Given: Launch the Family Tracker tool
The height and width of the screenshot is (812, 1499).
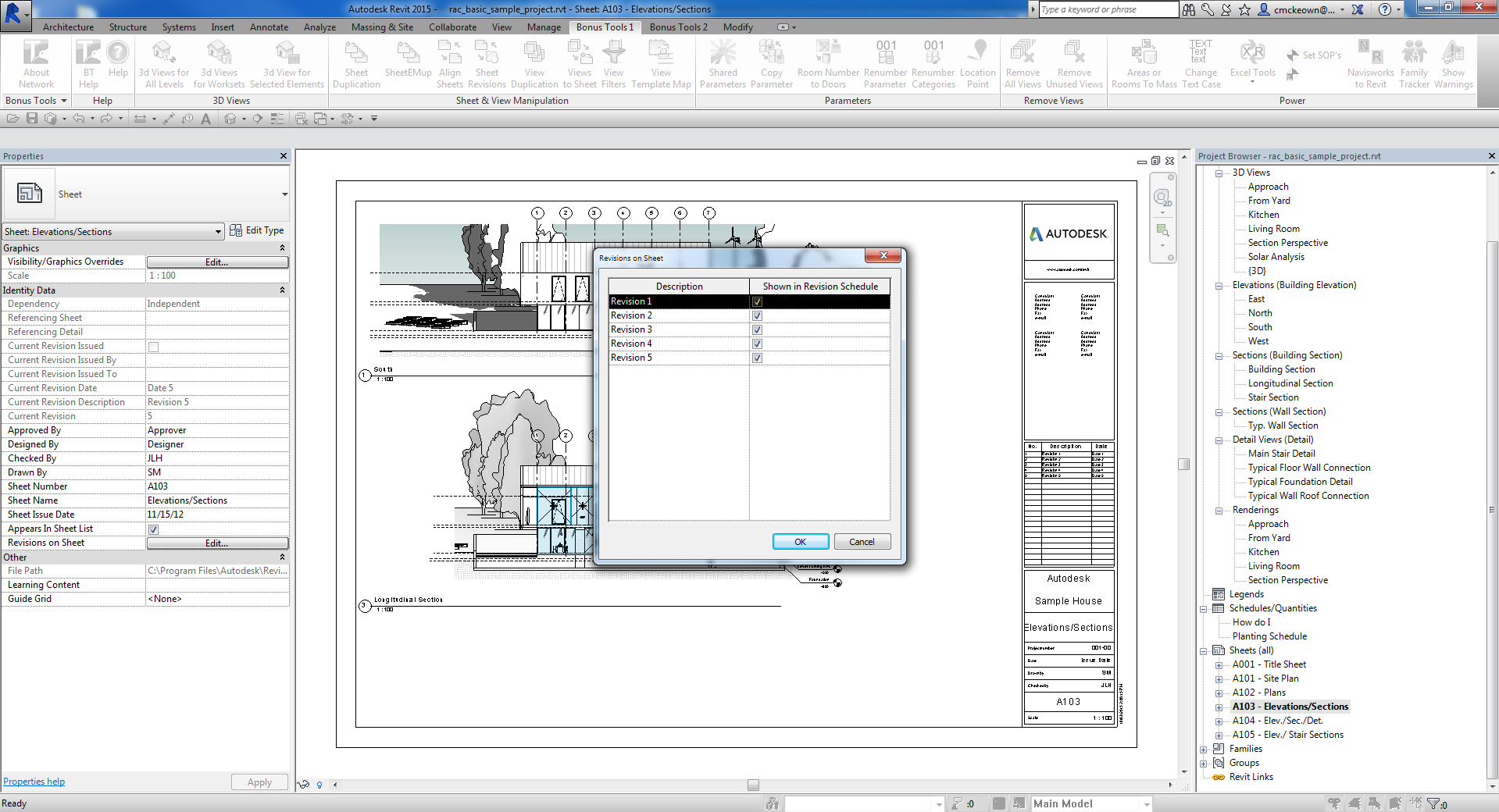Looking at the screenshot, I should pyautogui.click(x=1414, y=62).
